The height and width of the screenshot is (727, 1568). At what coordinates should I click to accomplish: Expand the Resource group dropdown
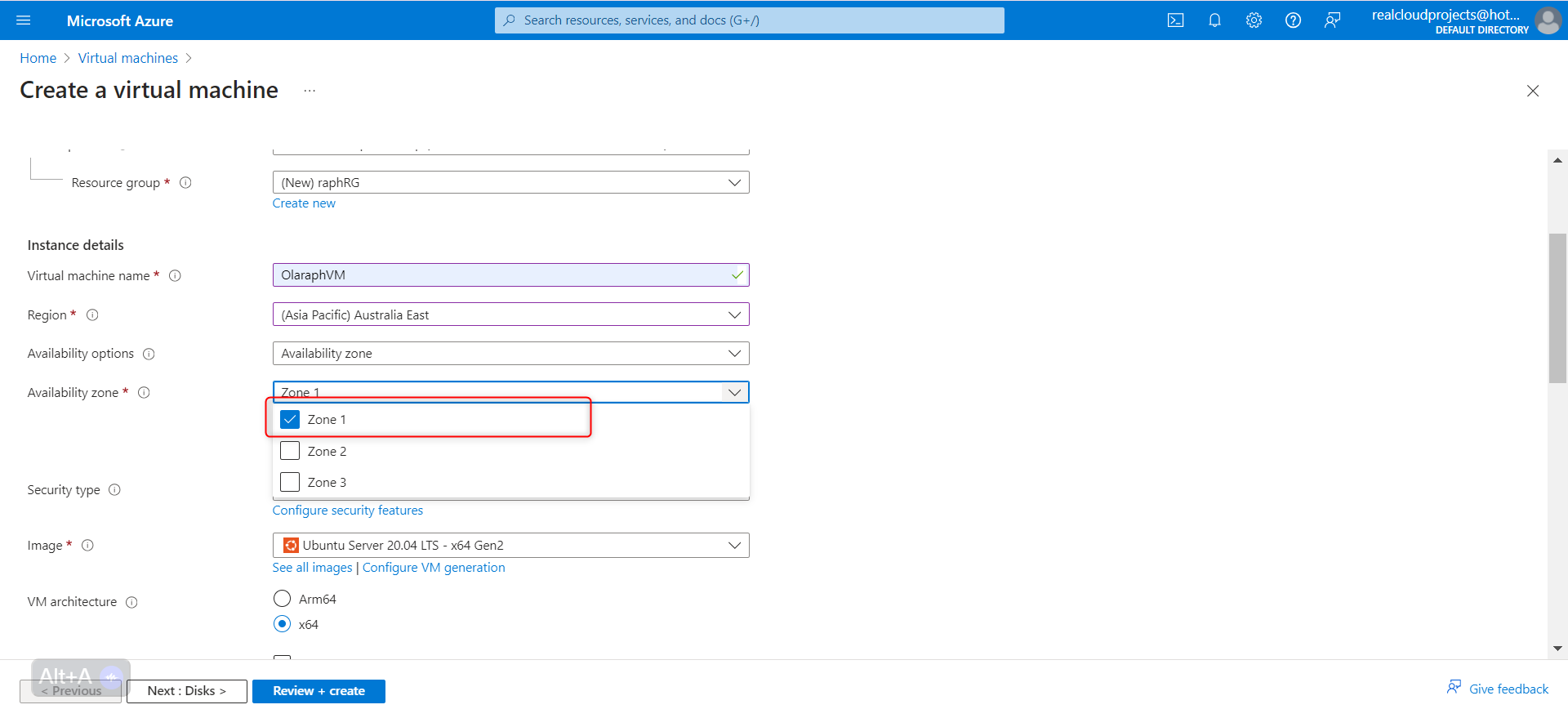click(511, 182)
